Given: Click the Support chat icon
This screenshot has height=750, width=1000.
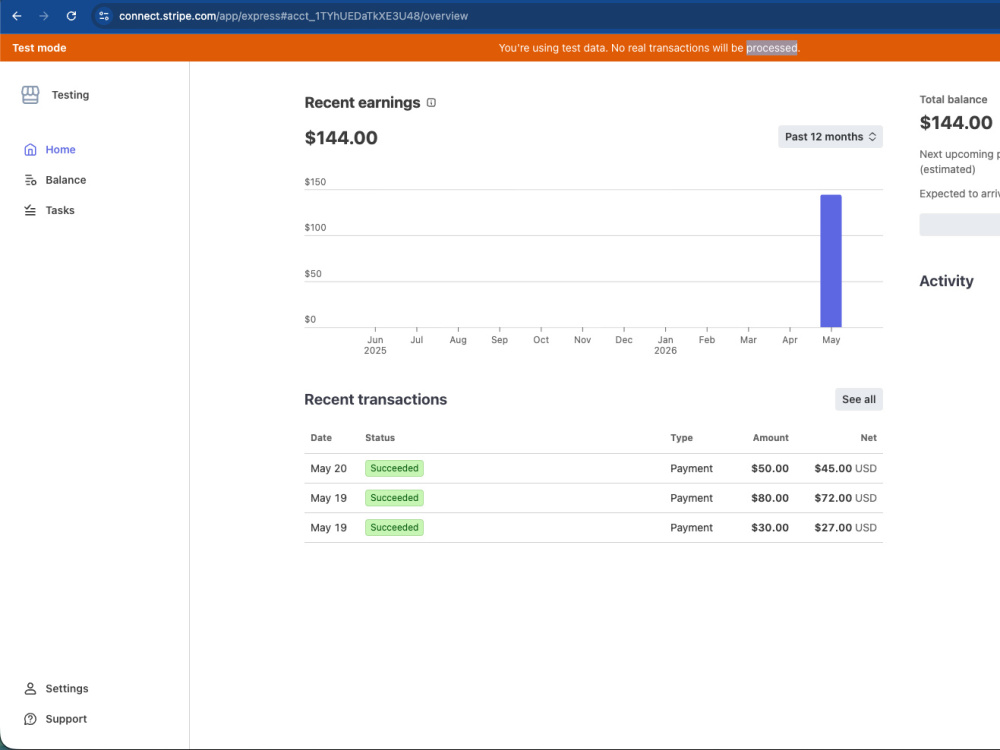Looking at the screenshot, I should click(x=30, y=719).
